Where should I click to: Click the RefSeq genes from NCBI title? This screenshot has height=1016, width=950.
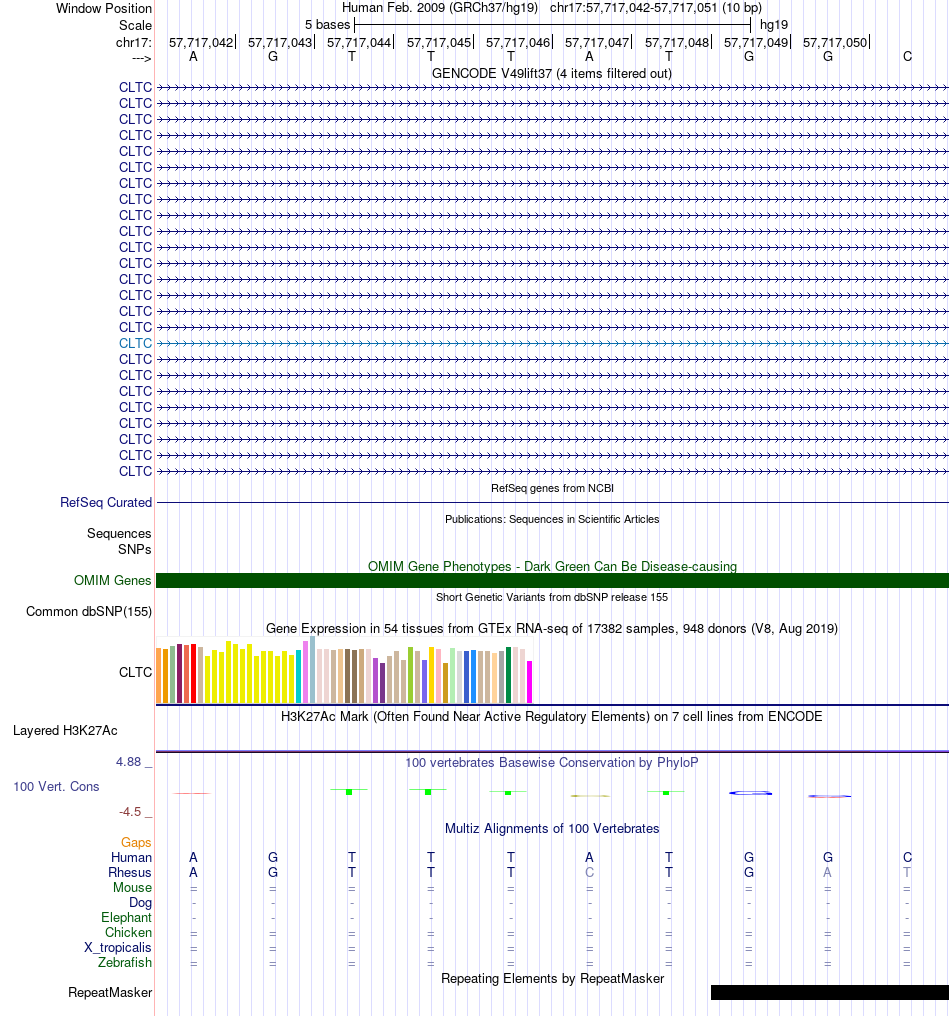coord(552,488)
